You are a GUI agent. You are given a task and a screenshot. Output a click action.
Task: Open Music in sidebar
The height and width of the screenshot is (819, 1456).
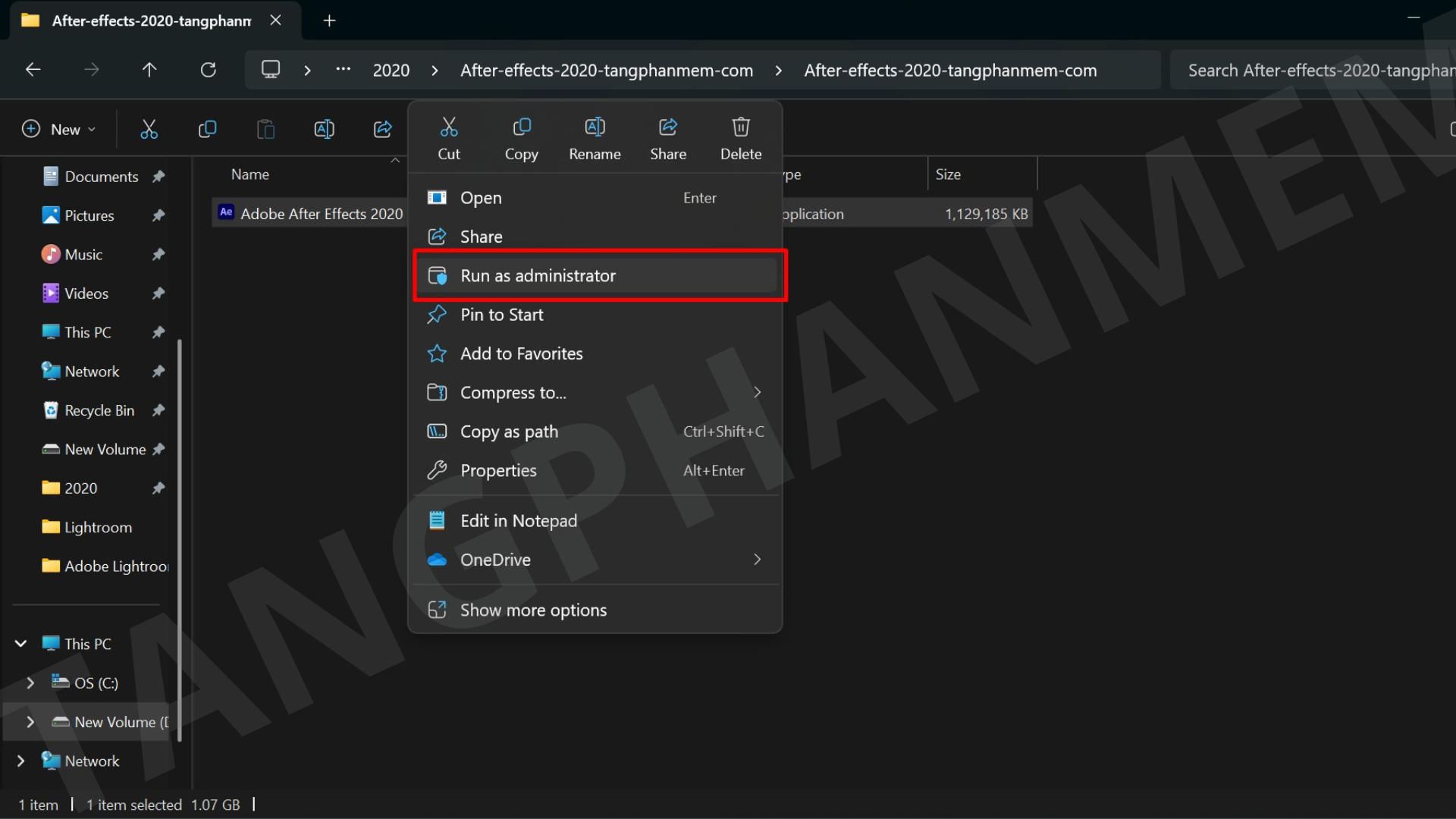point(83,255)
